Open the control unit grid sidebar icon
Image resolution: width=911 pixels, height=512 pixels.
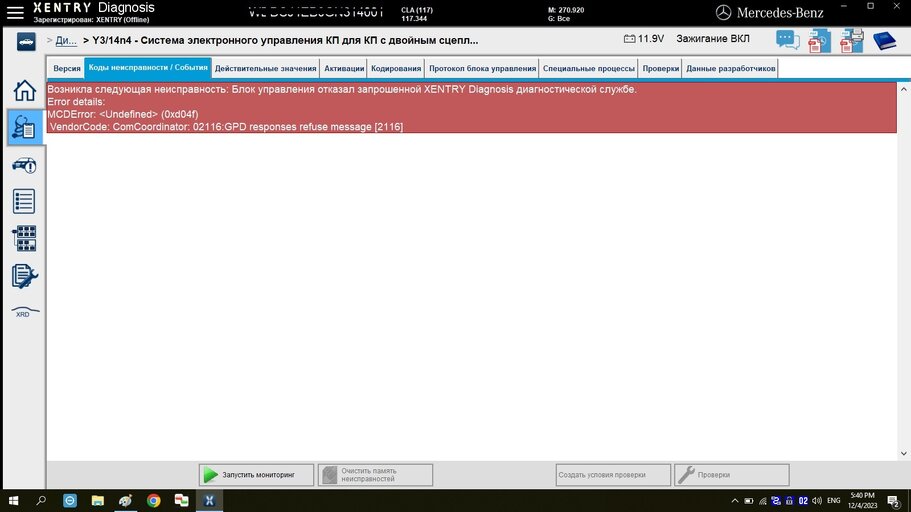pos(24,238)
